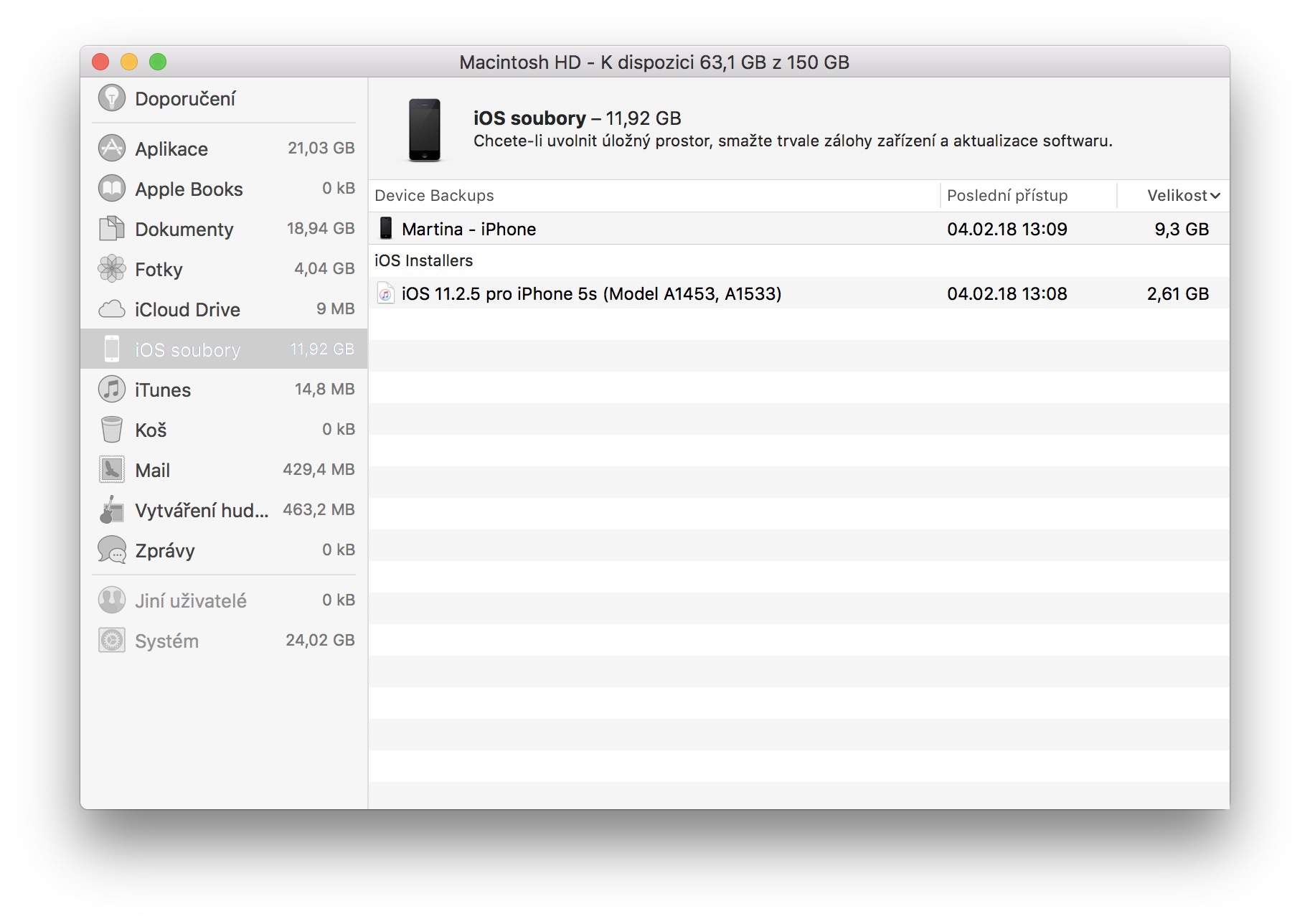The image size is (1310, 924).
Task: Click the large iPhone image in header
Action: [x=425, y=130]
